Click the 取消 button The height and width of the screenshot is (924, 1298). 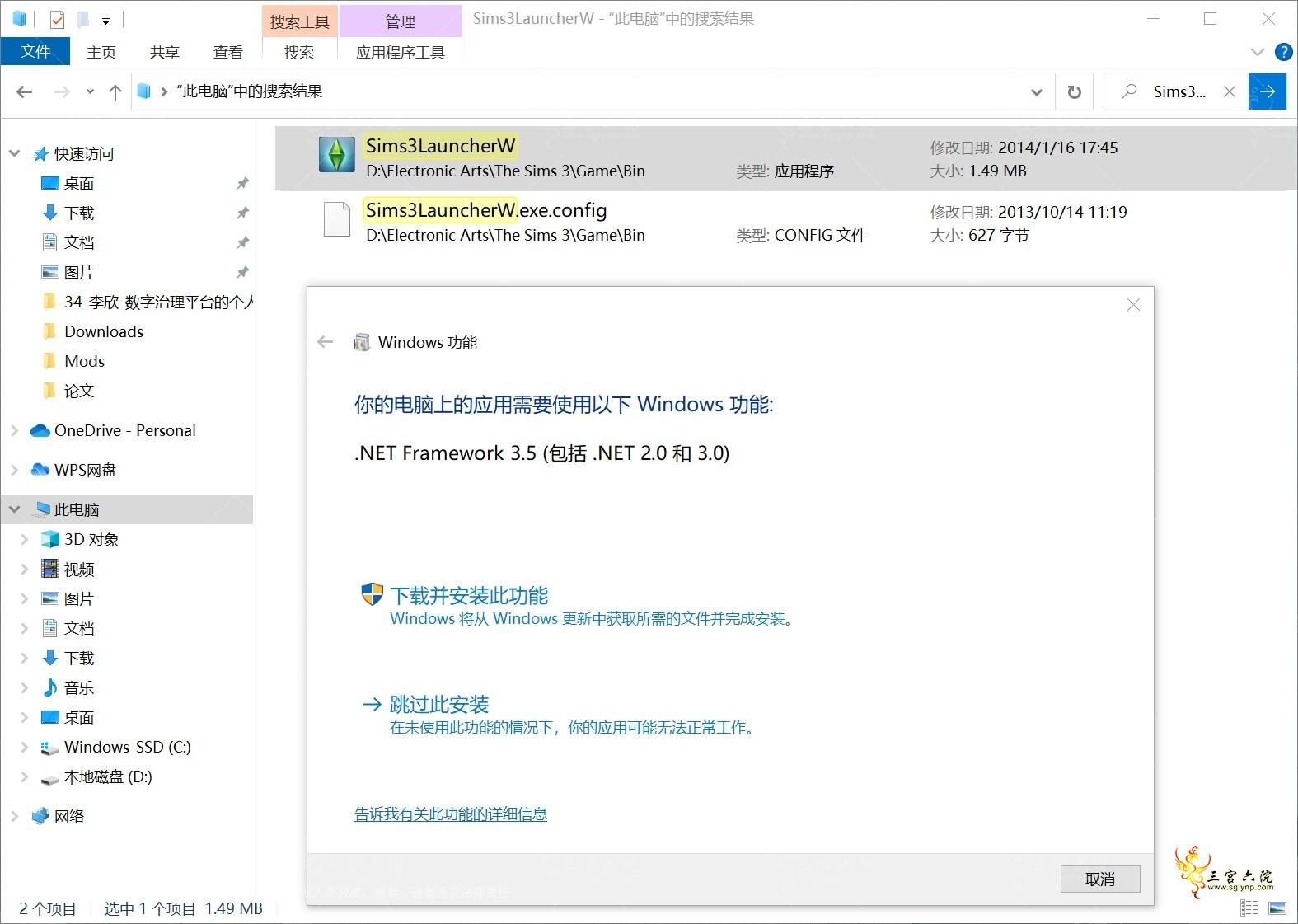tap(1100, 879)
